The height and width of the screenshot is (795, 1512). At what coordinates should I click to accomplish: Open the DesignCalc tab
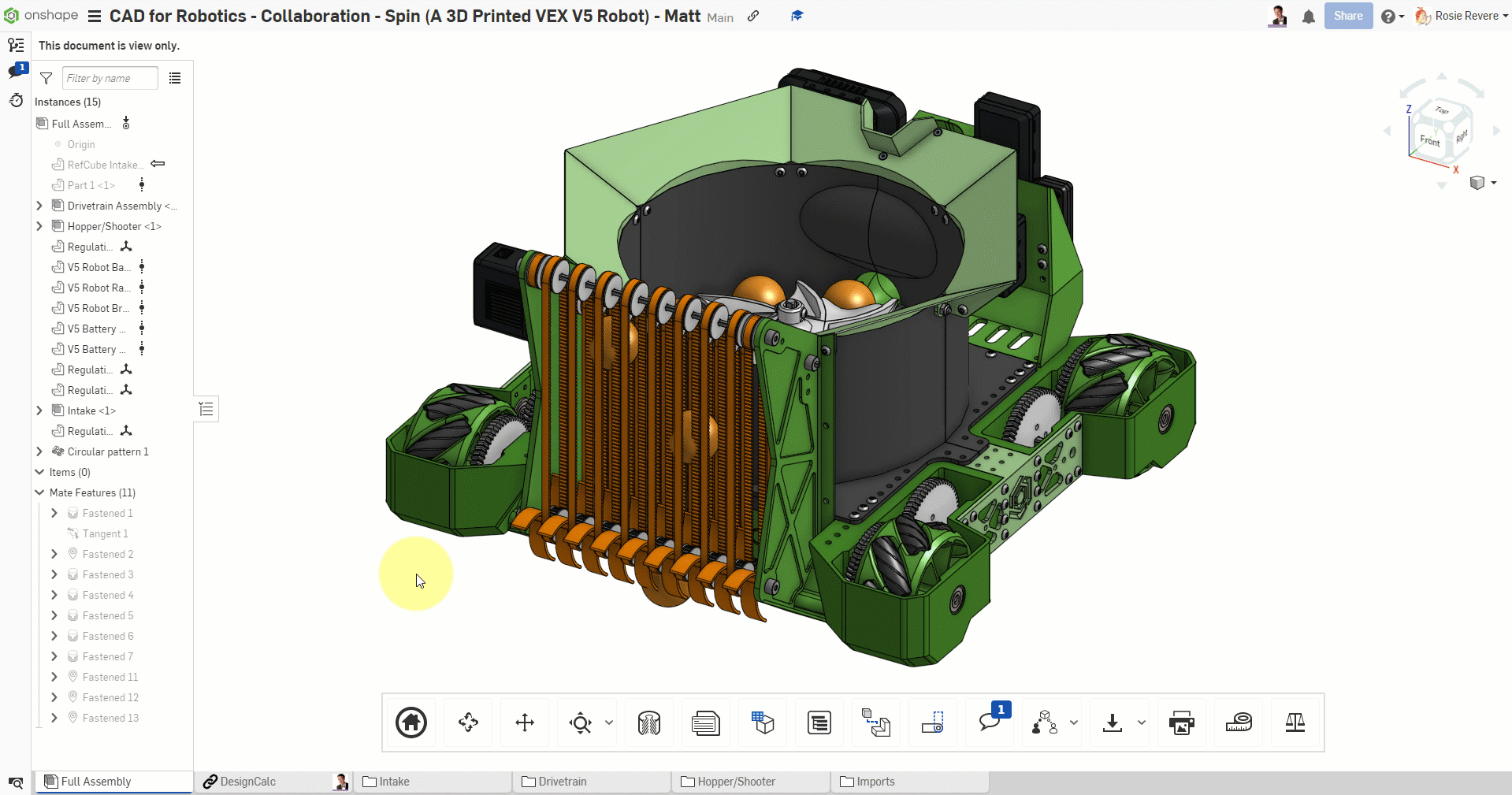(x=247, y=782)
